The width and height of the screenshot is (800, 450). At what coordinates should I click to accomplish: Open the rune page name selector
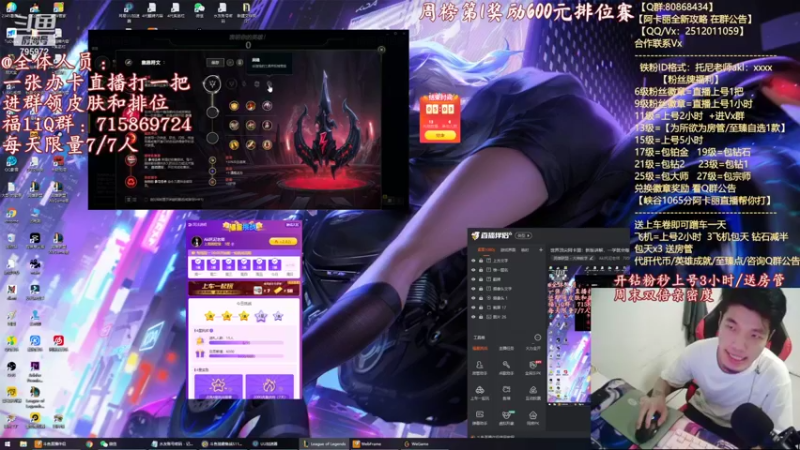[151, 62]
